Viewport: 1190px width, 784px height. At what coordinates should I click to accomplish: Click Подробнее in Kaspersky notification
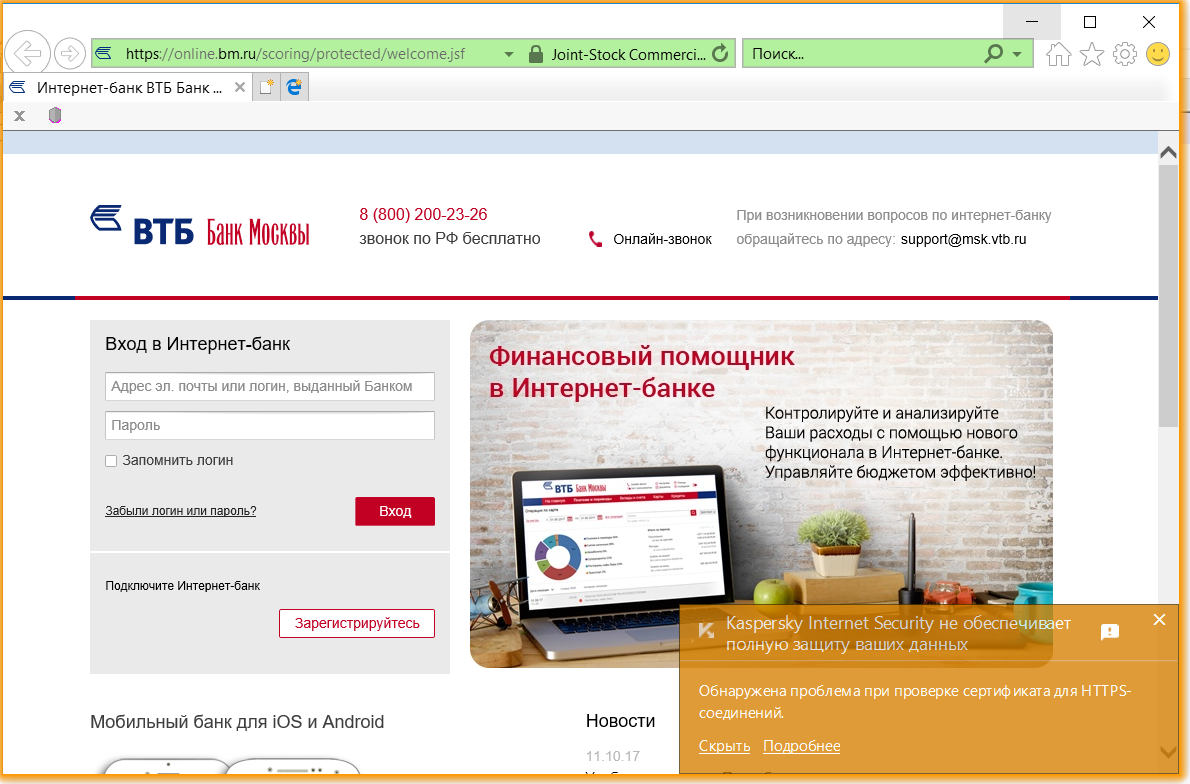coord(801,746)
